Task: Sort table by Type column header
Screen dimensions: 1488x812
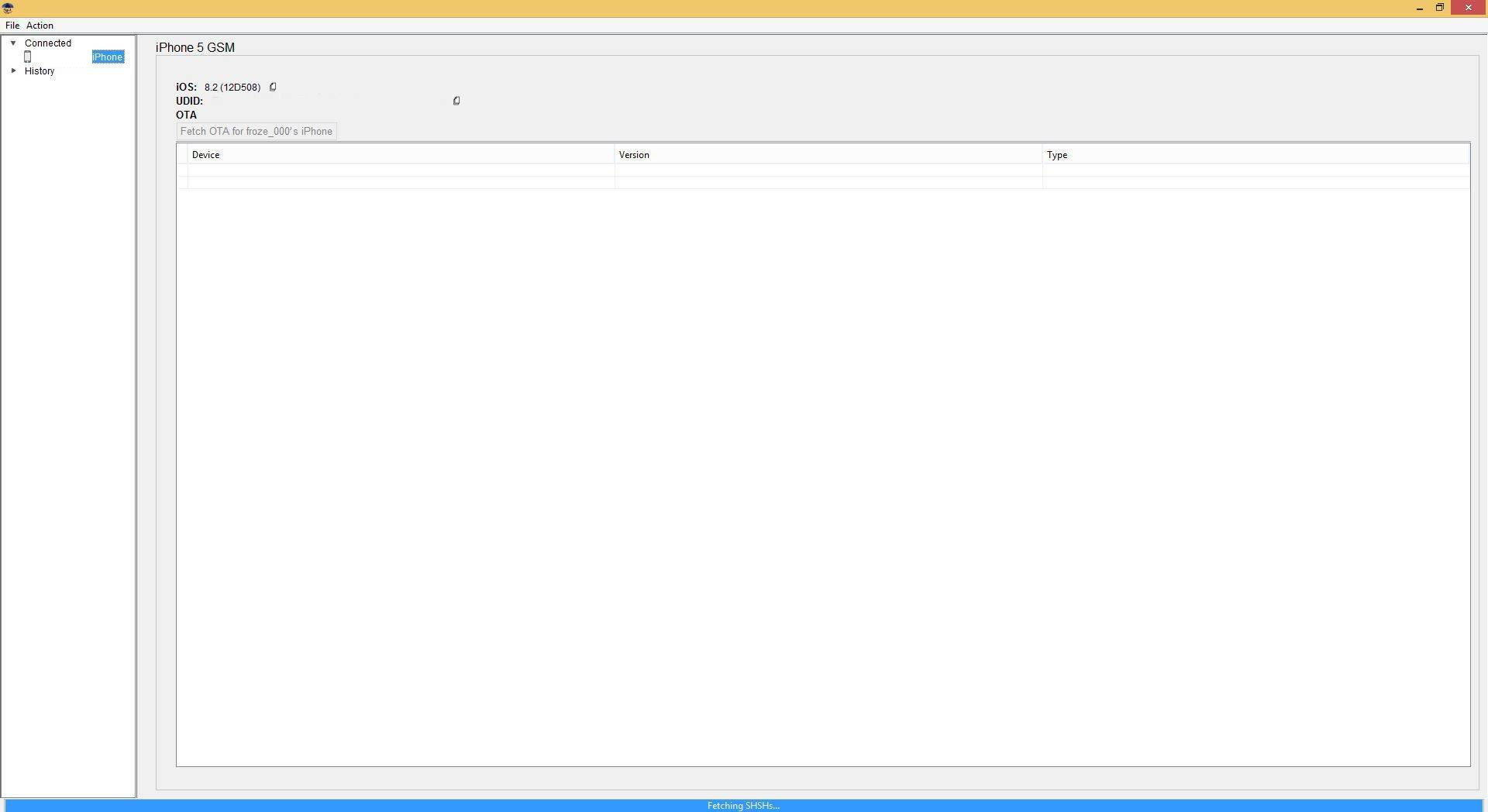Action: [1057, 155]
